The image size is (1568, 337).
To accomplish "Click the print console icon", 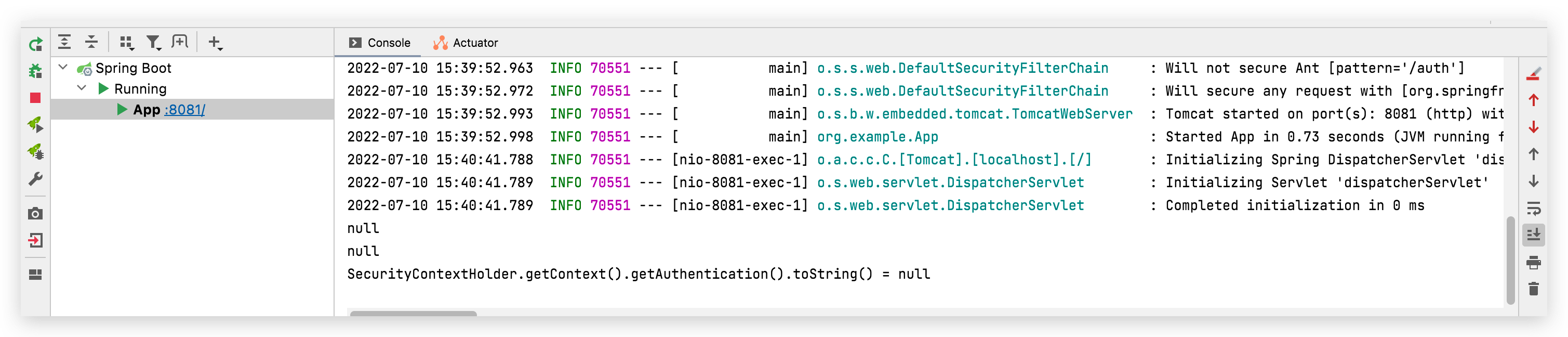I will (1533, 263).
